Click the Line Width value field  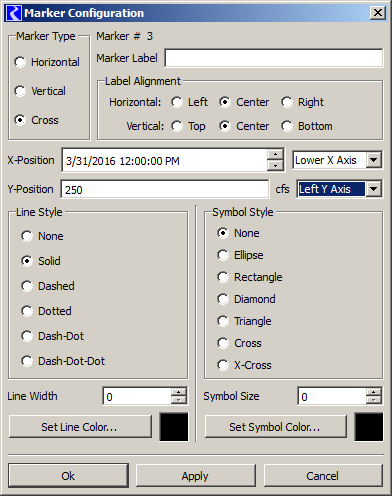point(137,396)
